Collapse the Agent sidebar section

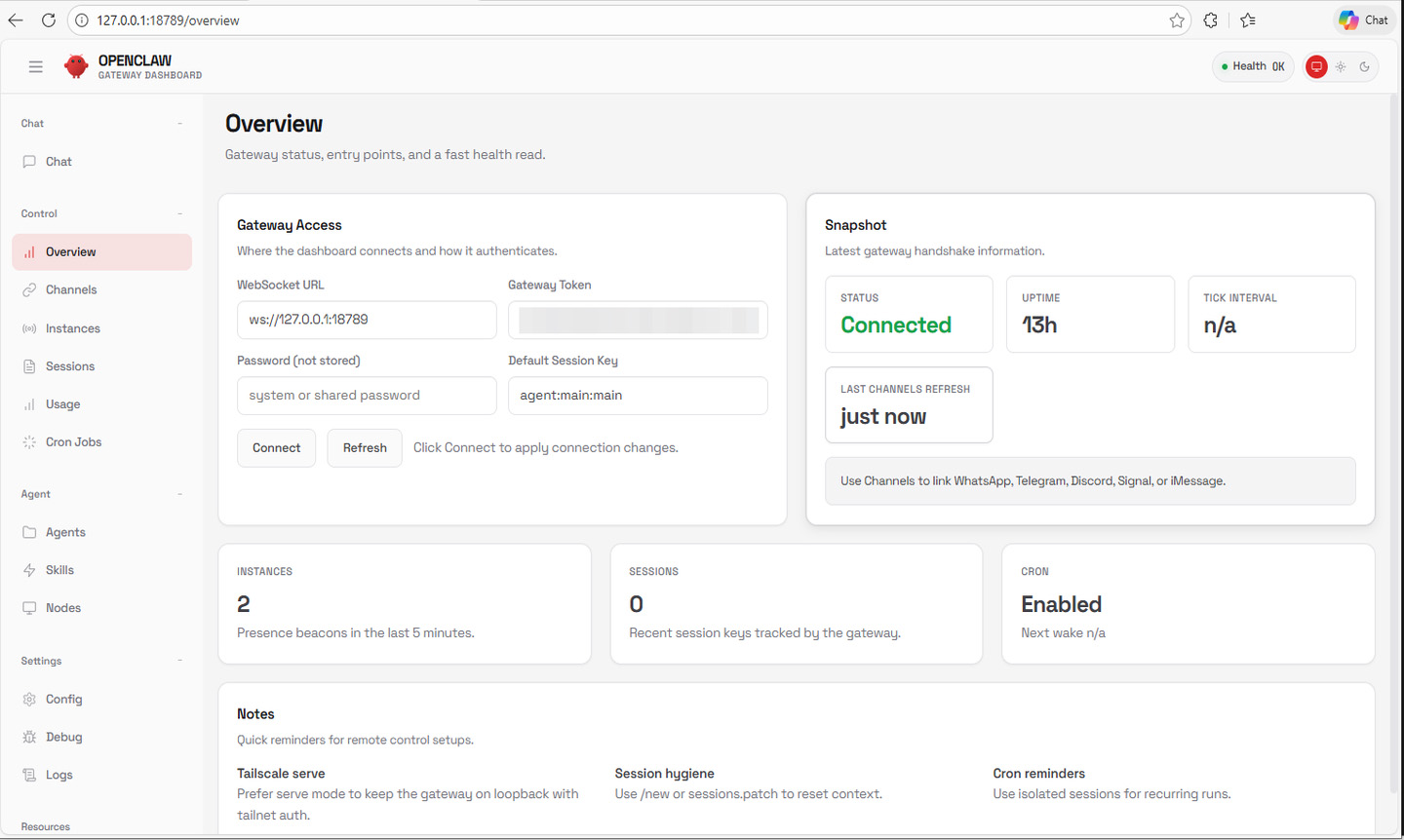(180, 494)
